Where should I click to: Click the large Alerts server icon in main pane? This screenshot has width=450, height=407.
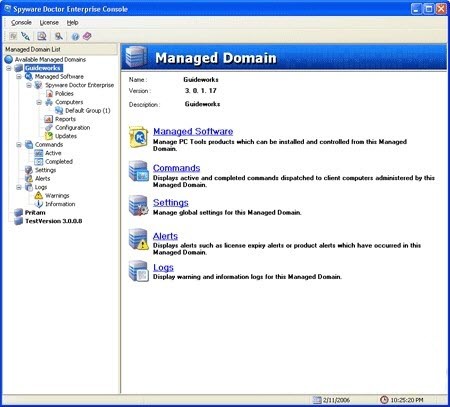pos(139,239)
